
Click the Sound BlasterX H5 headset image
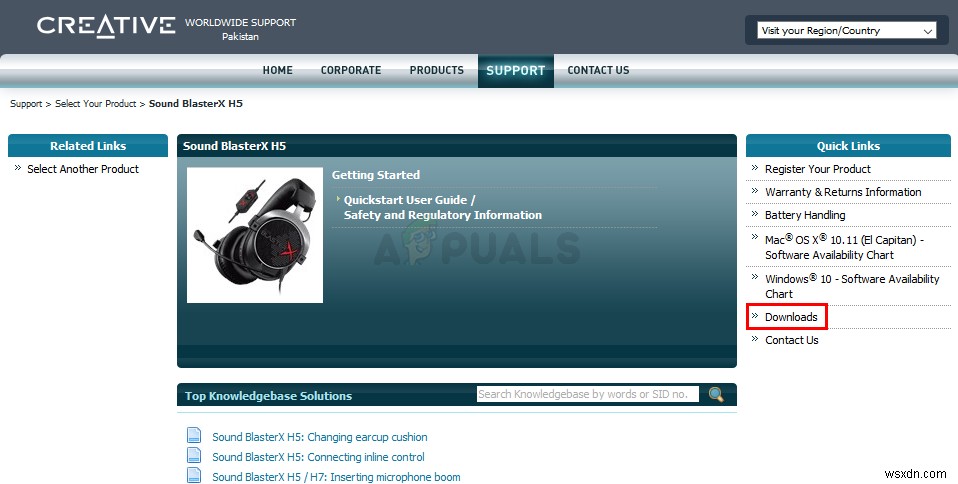[x=255, y=235]
